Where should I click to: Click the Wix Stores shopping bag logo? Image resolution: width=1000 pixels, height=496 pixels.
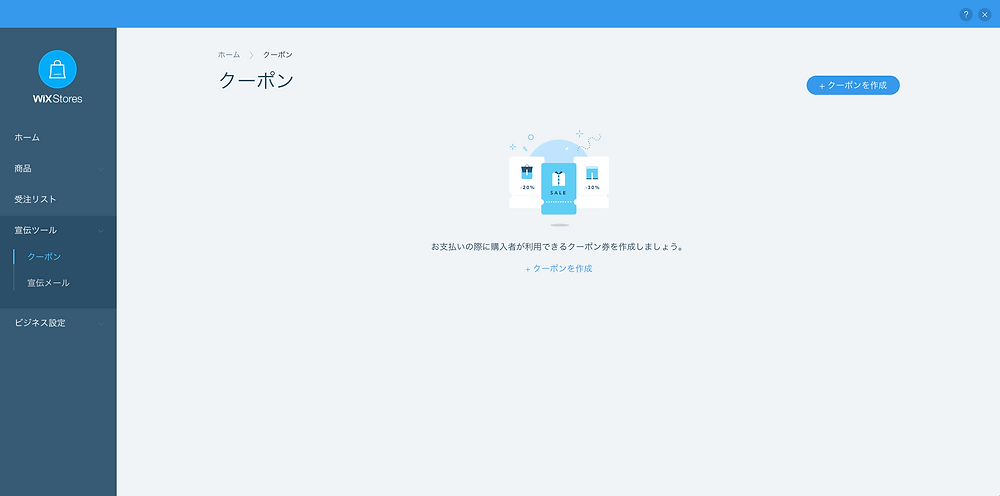click(57, 69)
